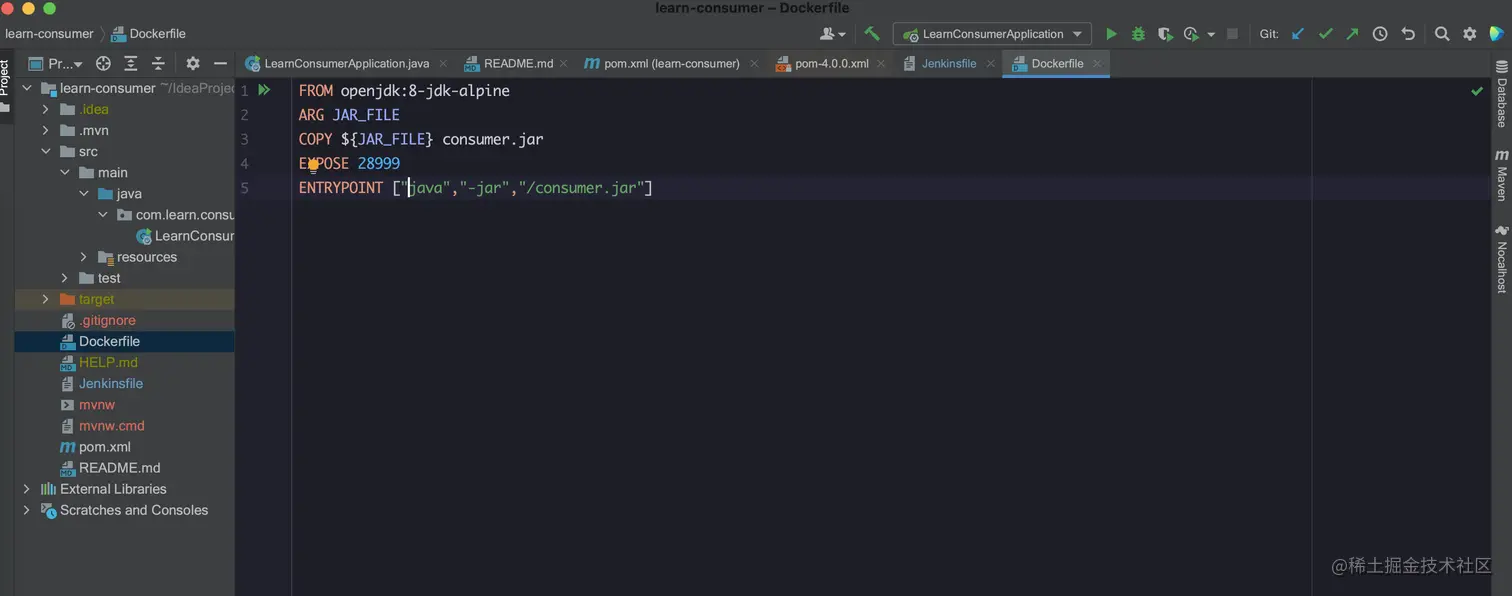Close the README.md tab
The width and height of the screenshot is (1512, 596).
(564, 63)
